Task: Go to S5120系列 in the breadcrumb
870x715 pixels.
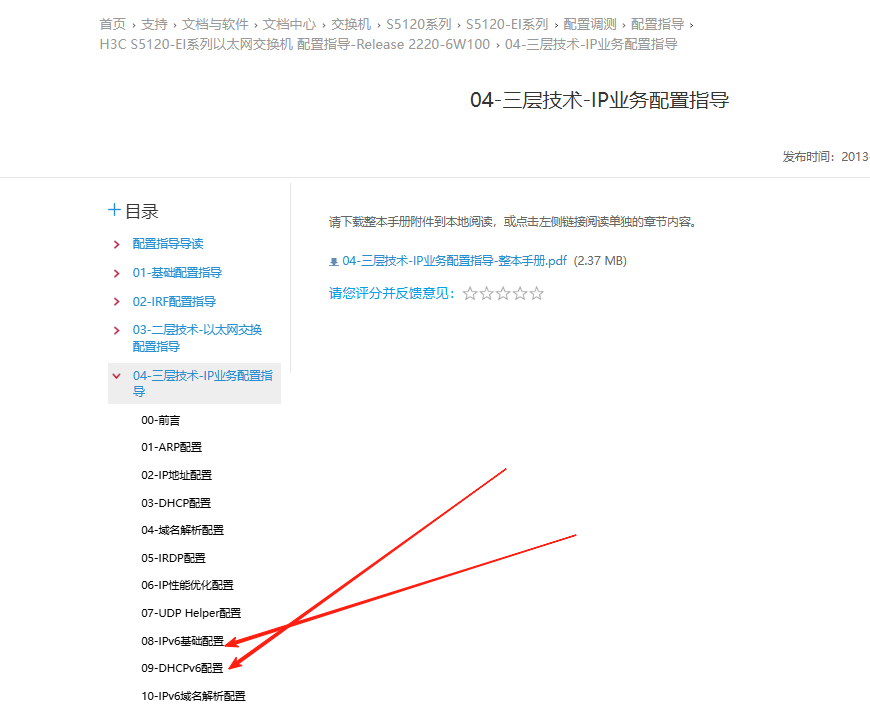Action: point(419,24)
